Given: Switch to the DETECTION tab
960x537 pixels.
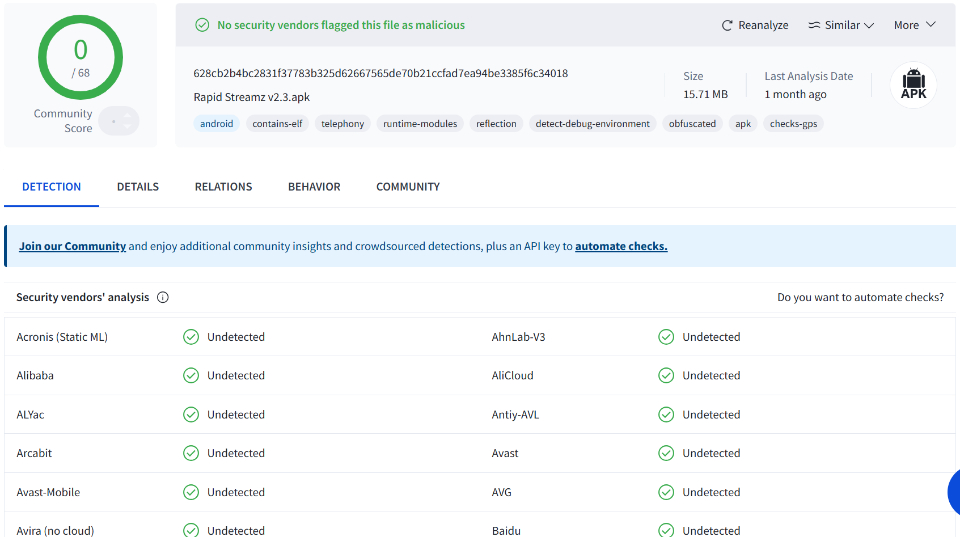Looking at the screenshot, I should click(x=51, y=187).
